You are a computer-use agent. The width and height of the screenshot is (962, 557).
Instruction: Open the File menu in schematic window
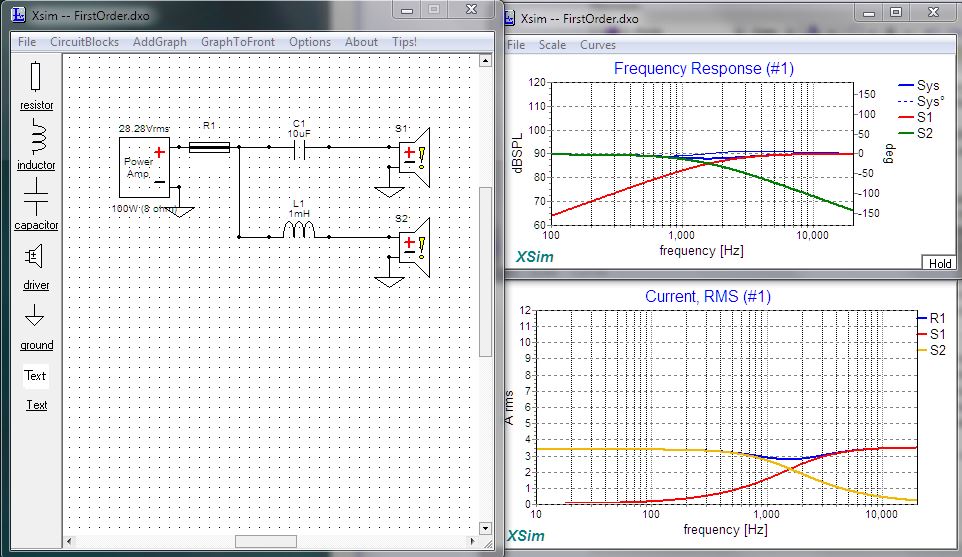click(x=27, y=42)
